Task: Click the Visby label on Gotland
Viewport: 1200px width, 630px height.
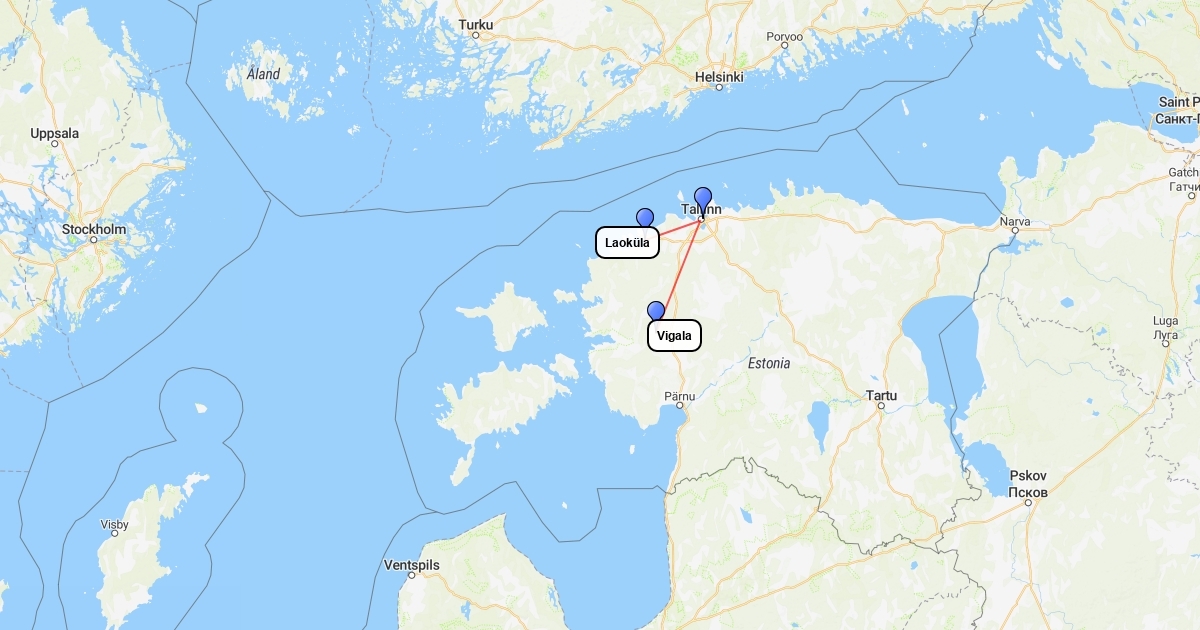Action: 114,524
